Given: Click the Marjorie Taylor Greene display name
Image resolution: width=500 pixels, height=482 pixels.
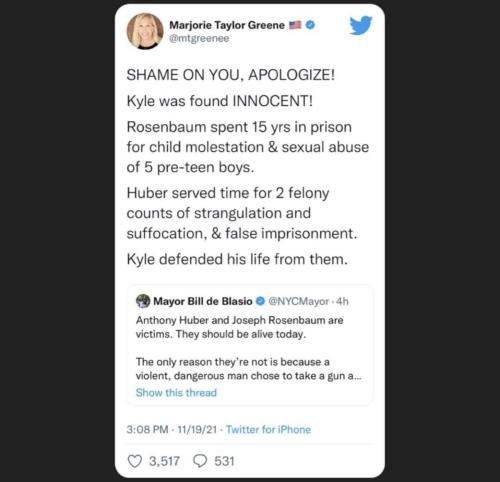Looking at the screenshot, I should [227, 25].
